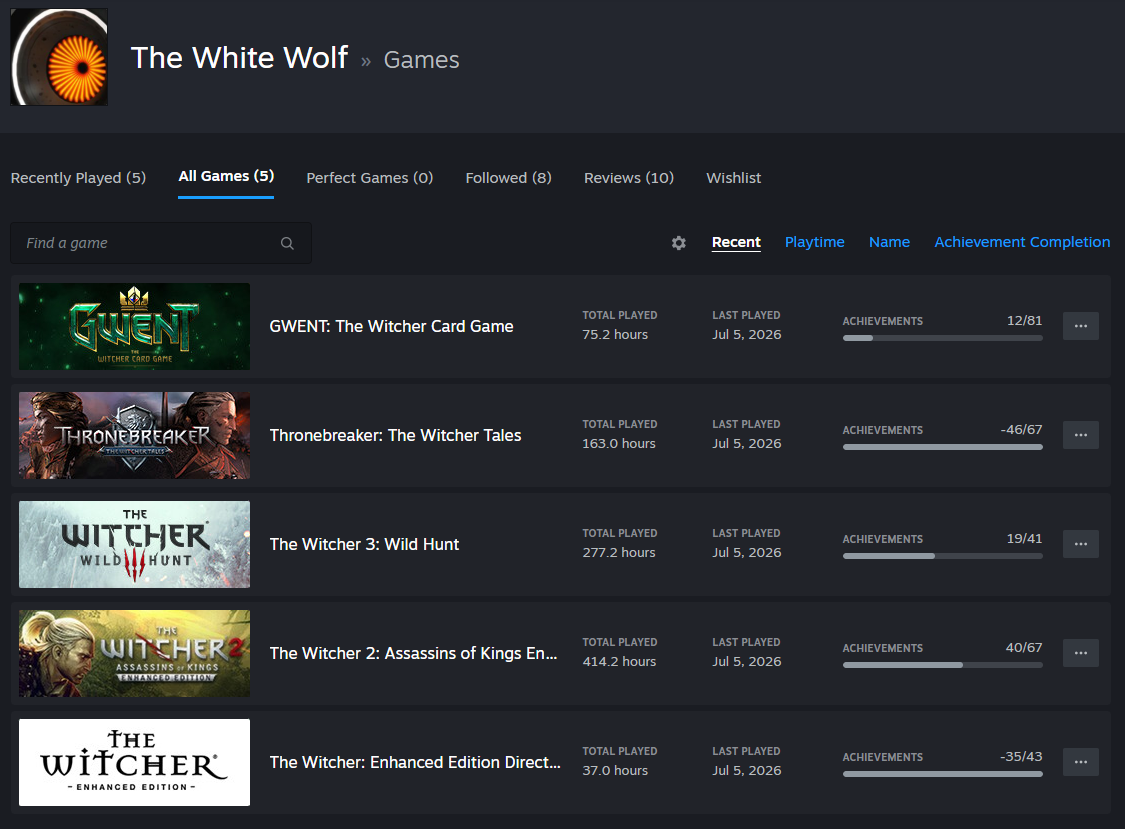This screenshot has width=1125, height=829.
Task: Click the 40/67 achievements count
Action: [1024, 648]
